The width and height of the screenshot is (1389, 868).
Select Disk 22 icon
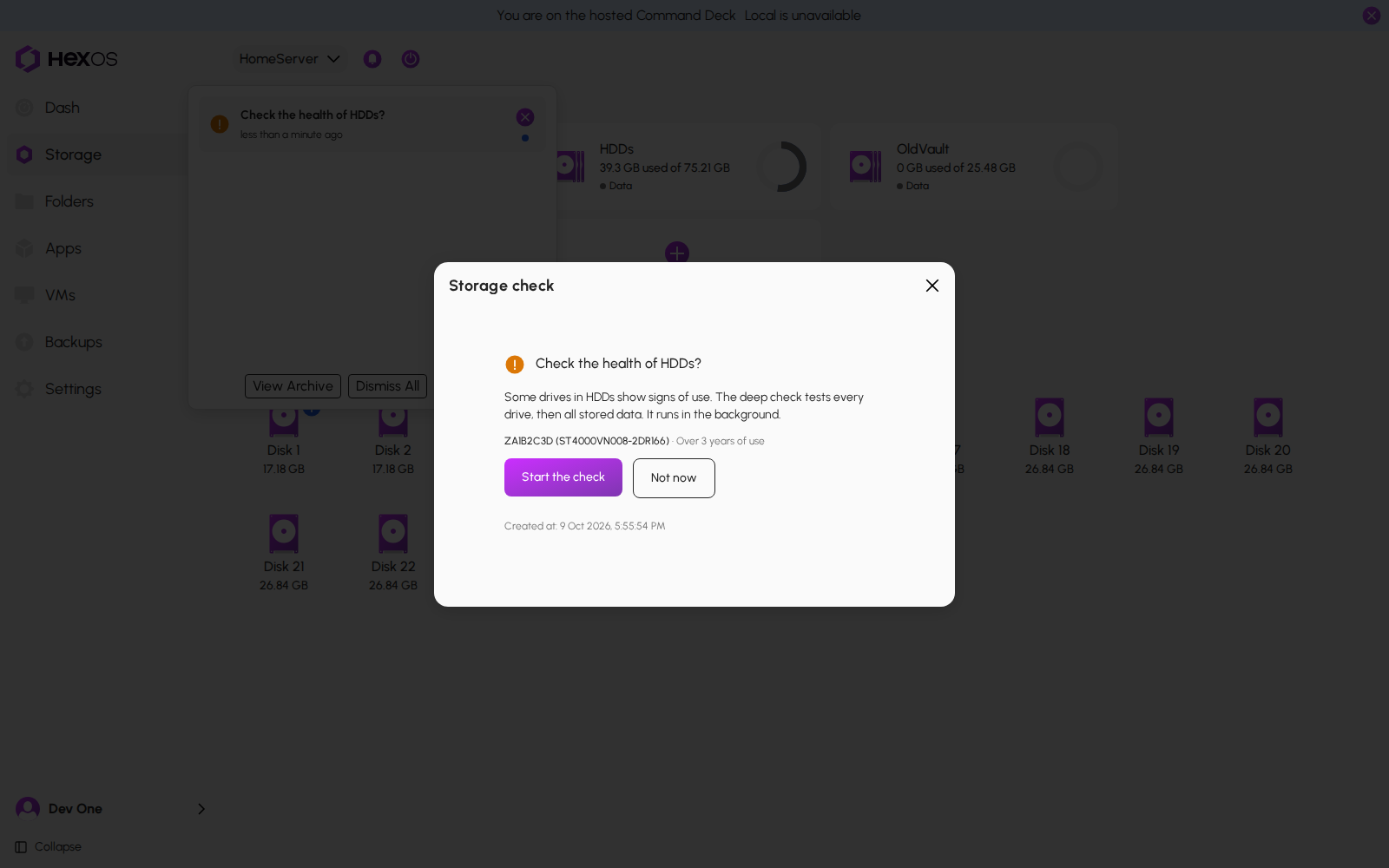point(393,534)
